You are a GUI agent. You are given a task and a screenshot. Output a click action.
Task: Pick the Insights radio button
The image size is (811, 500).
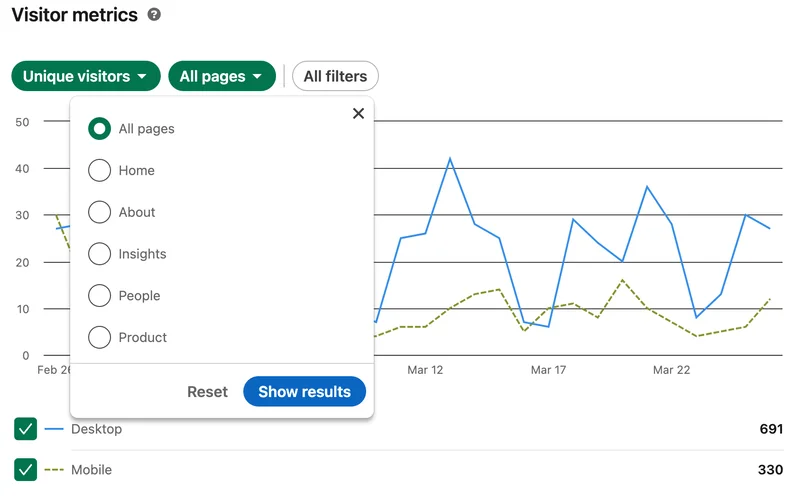coord(99,254)
